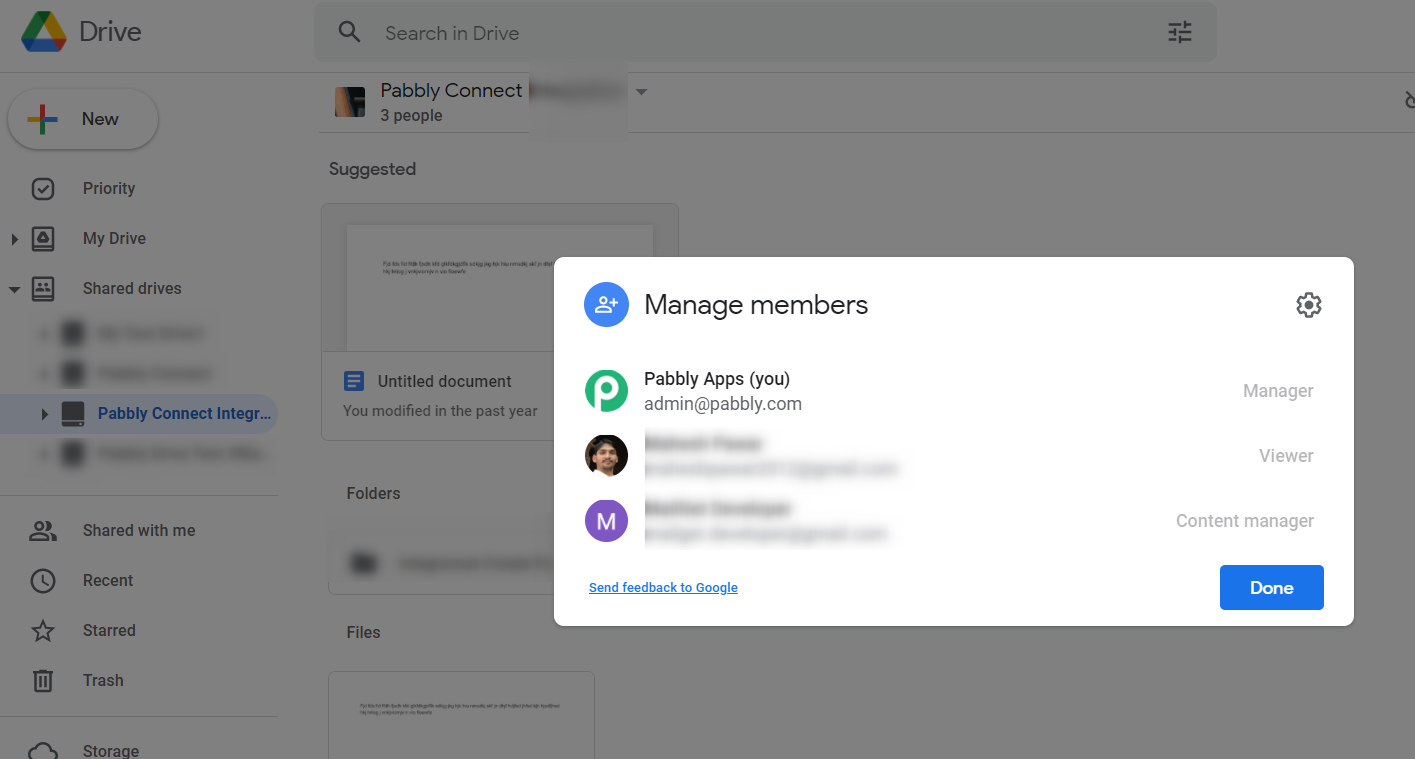Viewport: 1415px width, 759px height.
Task: Click admin@pabbly.com email
Action: (723, 404)
